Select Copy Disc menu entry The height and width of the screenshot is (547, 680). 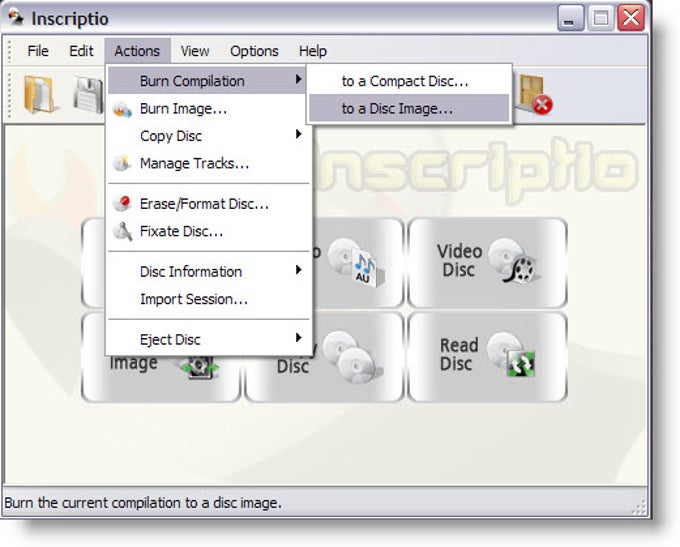(207, 136)
